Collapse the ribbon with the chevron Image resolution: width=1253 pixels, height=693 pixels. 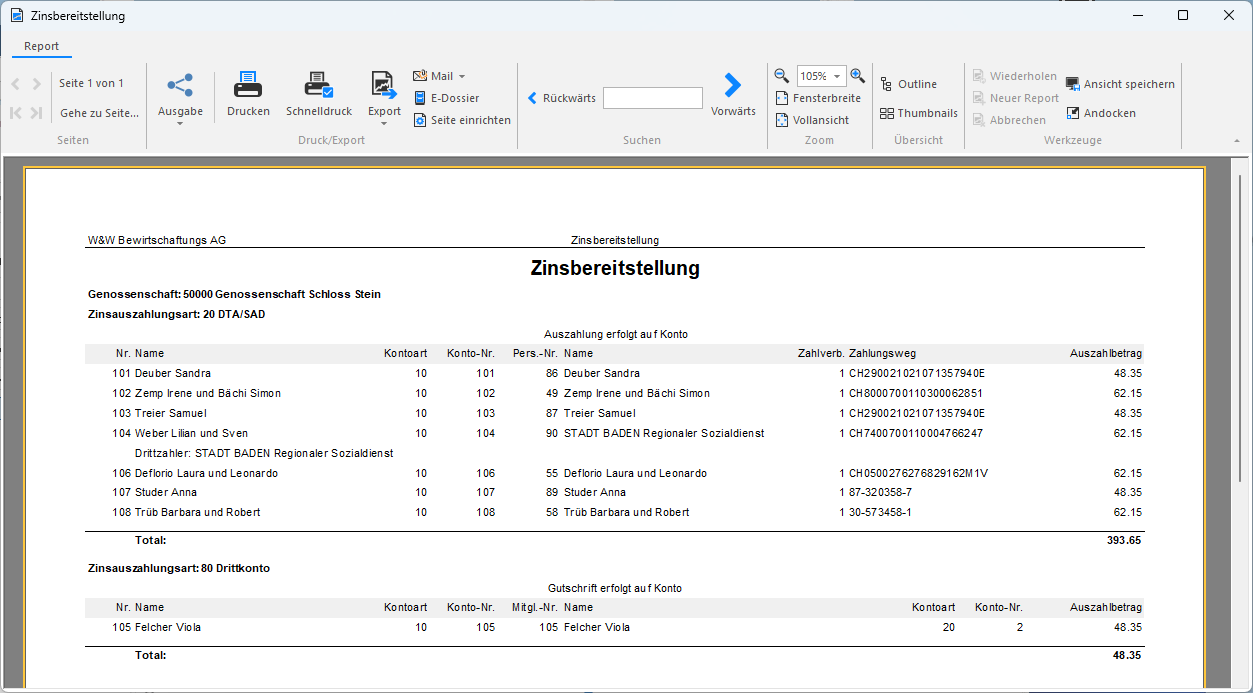[1237, 141]
